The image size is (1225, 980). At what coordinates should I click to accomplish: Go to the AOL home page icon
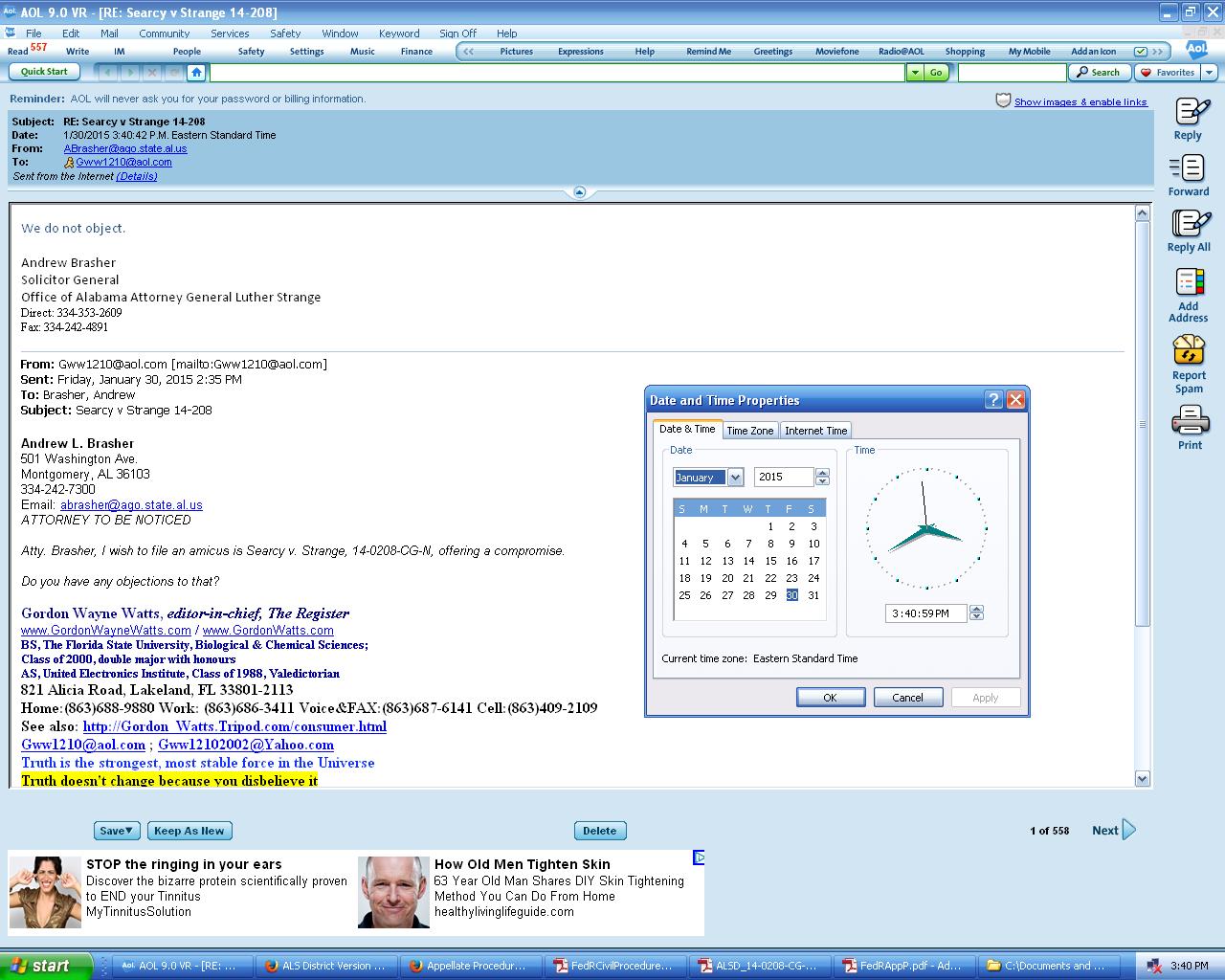[196, 72]
